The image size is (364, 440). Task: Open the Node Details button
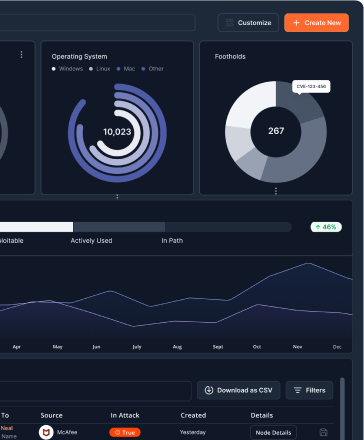(x=273, y=433)
